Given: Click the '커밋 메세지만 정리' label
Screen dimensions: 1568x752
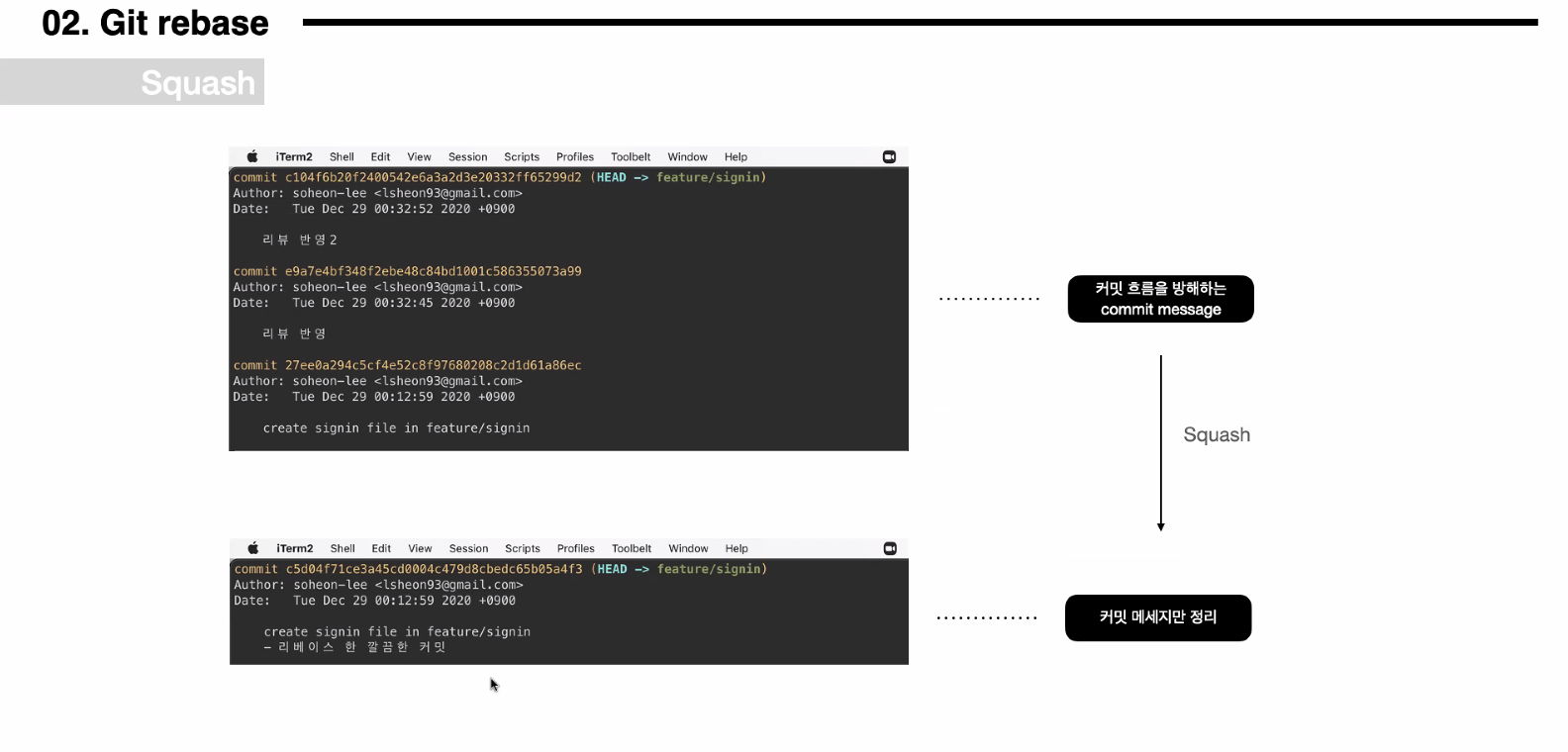Looking at the screenshot, I should click(1158, 617).
